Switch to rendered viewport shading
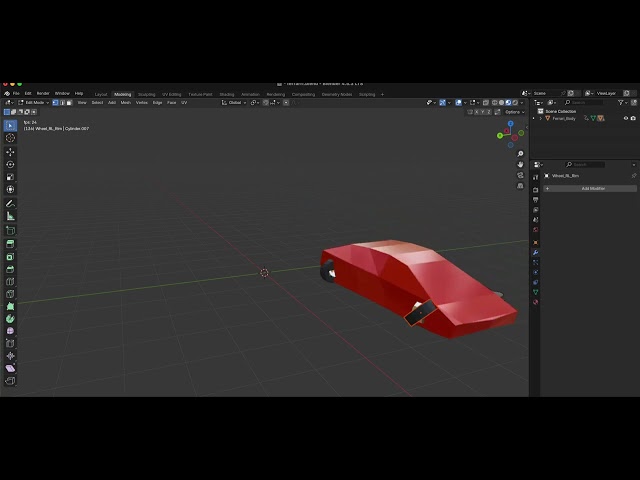Viewport: 640px width, 480px height. coord(515,103)
